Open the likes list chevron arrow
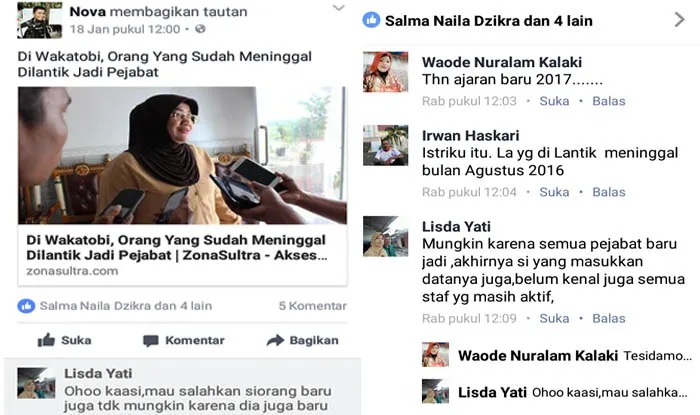The width and height of the screenshot is (700, 415). [679, 20]
